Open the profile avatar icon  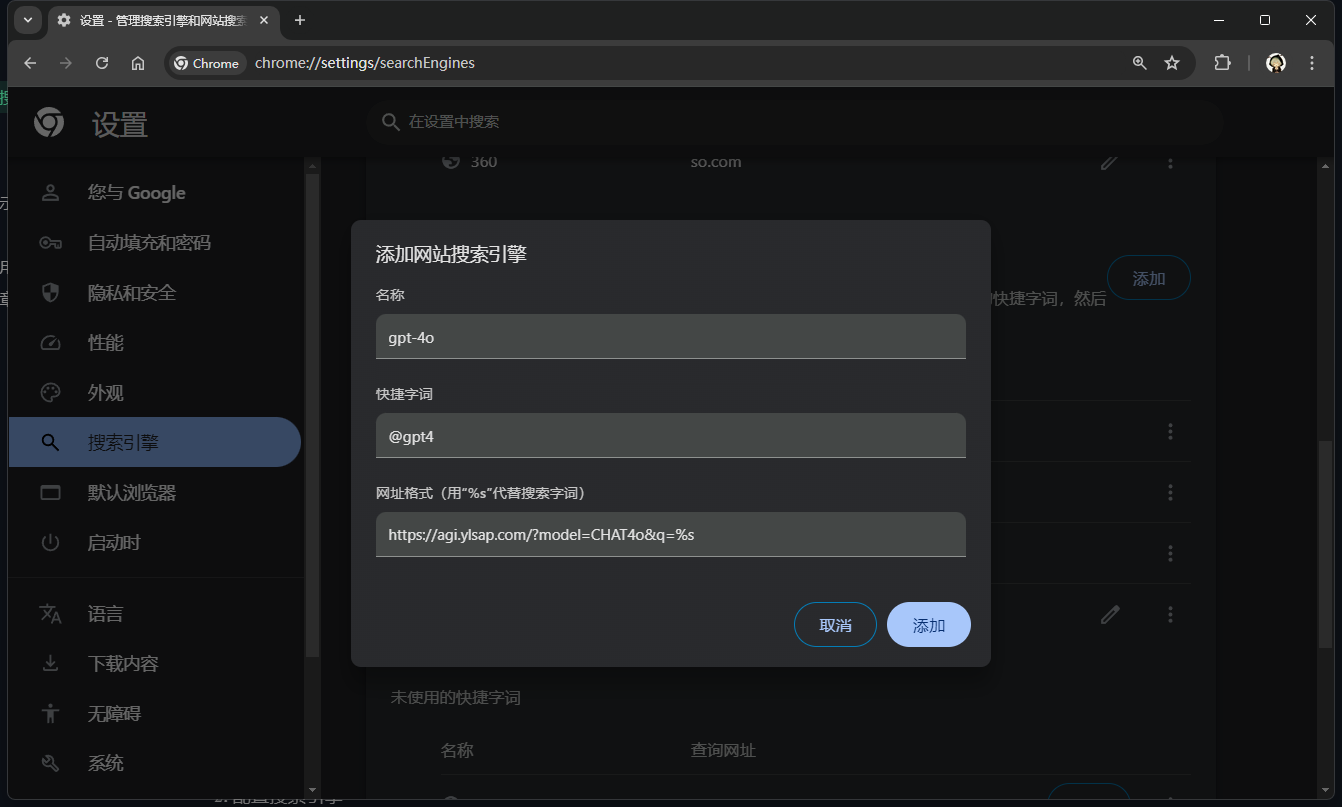point(1275,63)
